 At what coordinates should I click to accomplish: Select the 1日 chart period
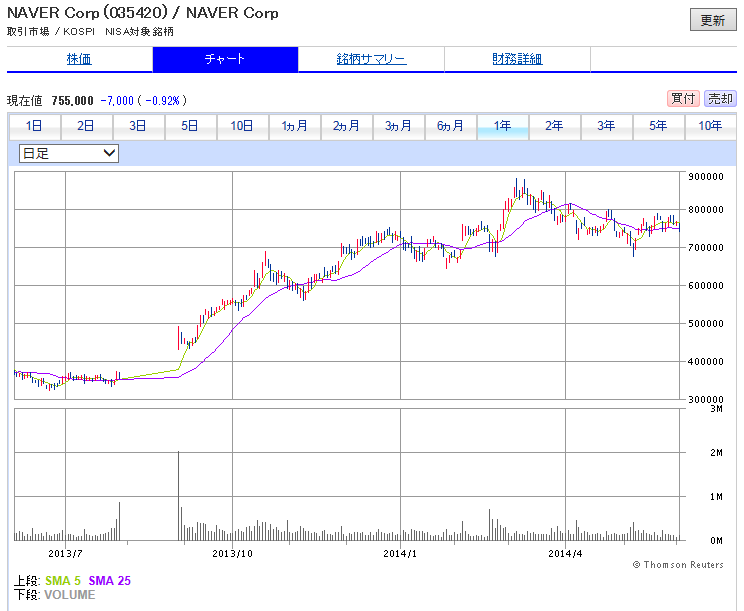click(x=35, y=126)
